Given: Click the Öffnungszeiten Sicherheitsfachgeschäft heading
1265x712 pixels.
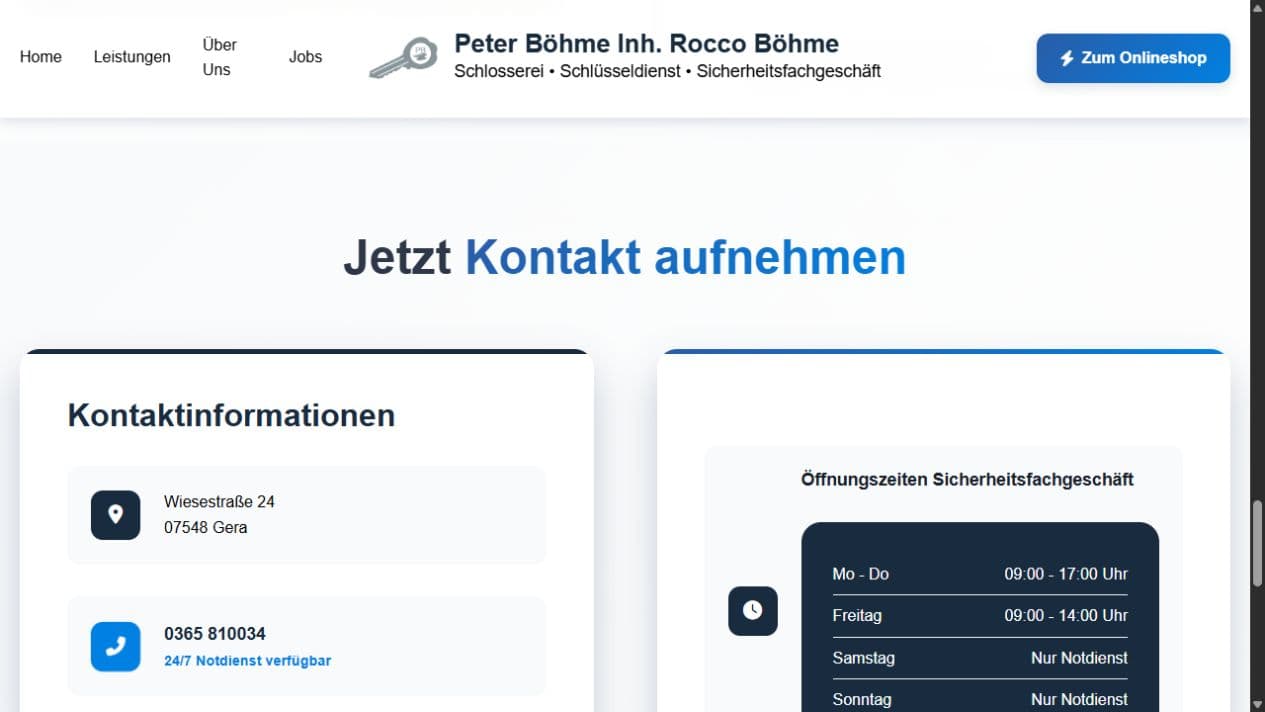Looking at the screenshot, I should click(967, 479).
